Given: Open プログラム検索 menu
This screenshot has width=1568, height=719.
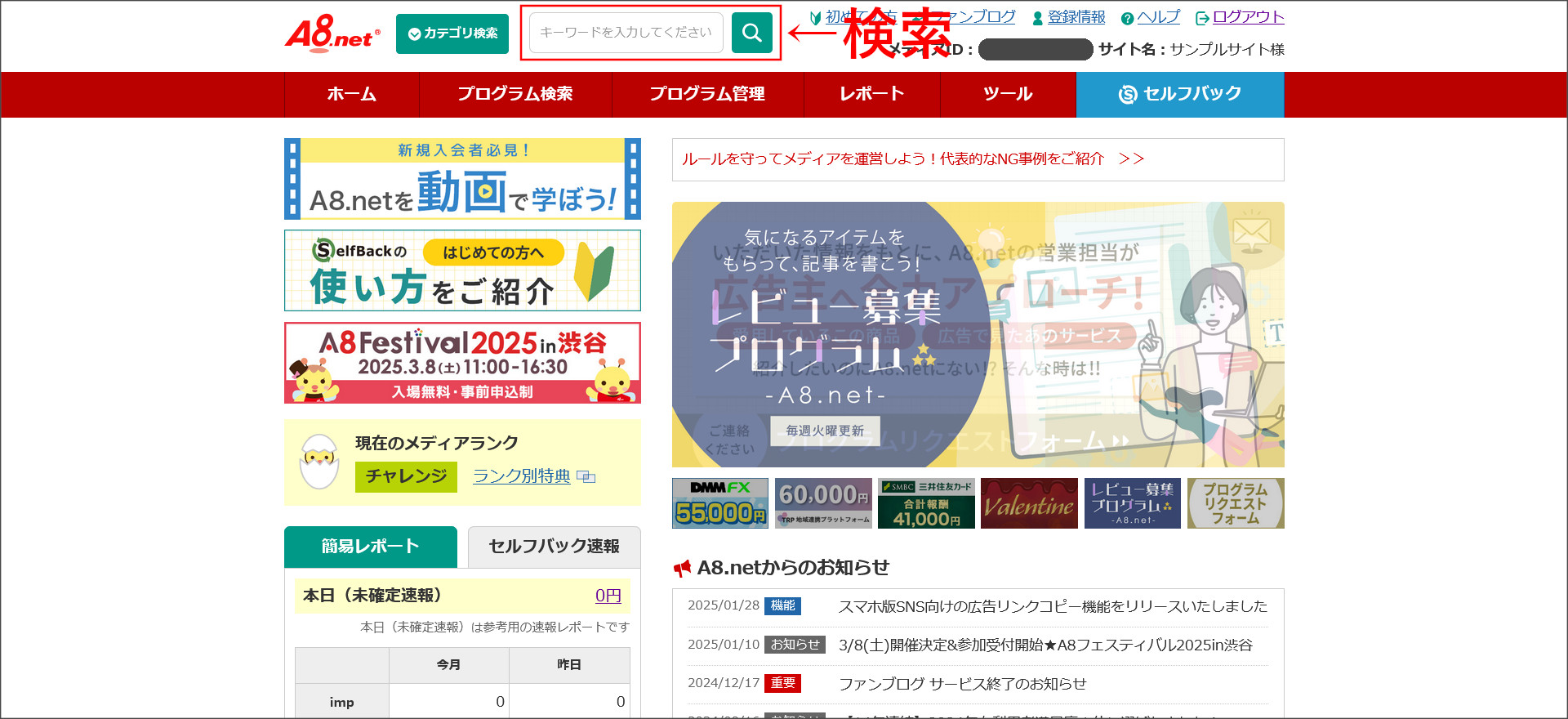Looking at the screenshot, I should 515,94.
